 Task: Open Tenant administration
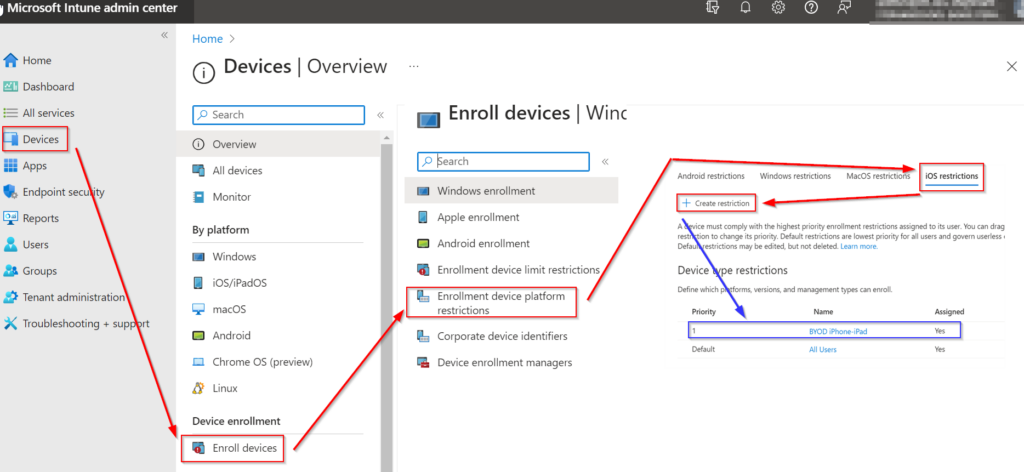click(x=65, y=297)
